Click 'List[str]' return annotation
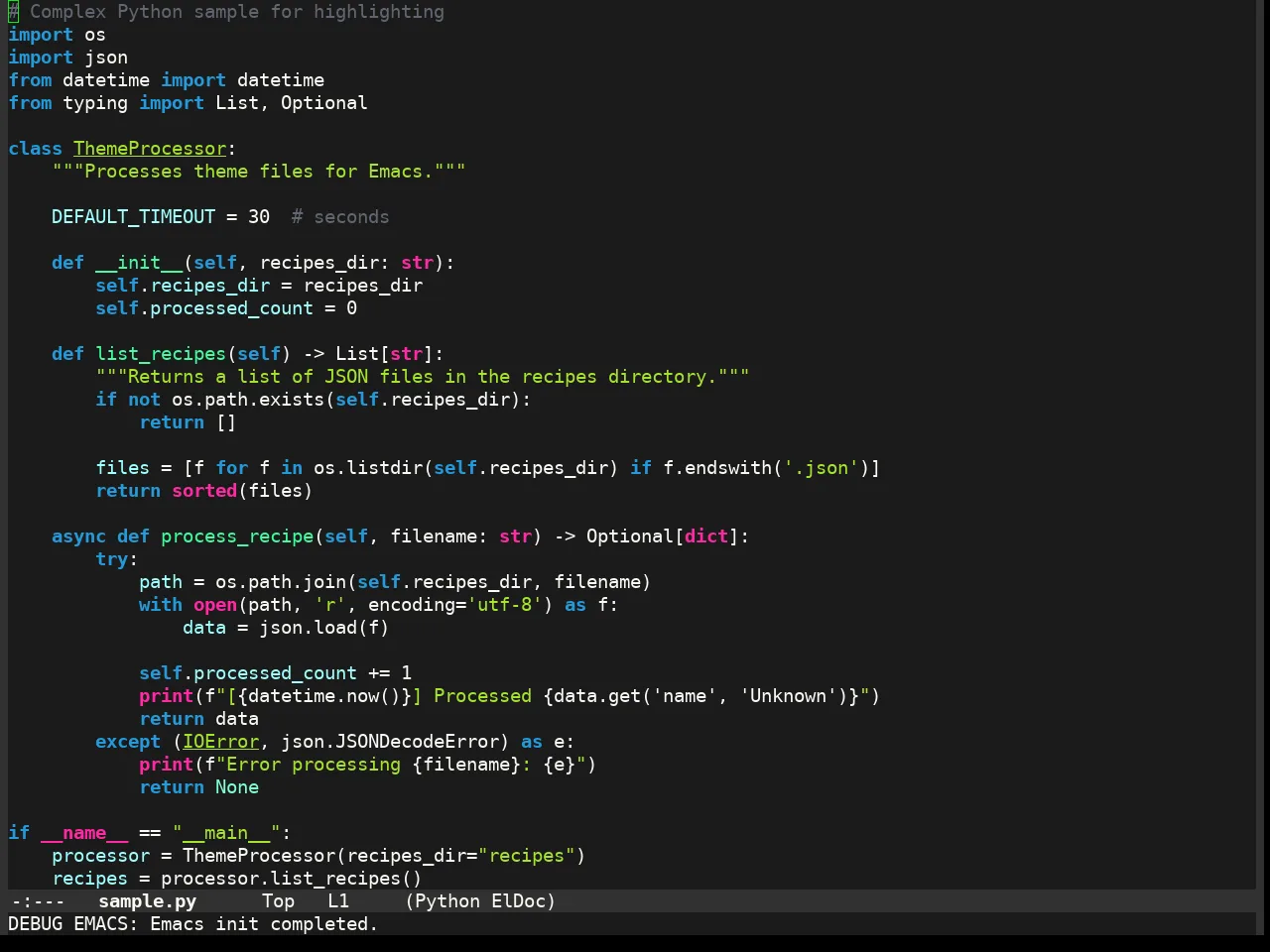 [384, 354]
